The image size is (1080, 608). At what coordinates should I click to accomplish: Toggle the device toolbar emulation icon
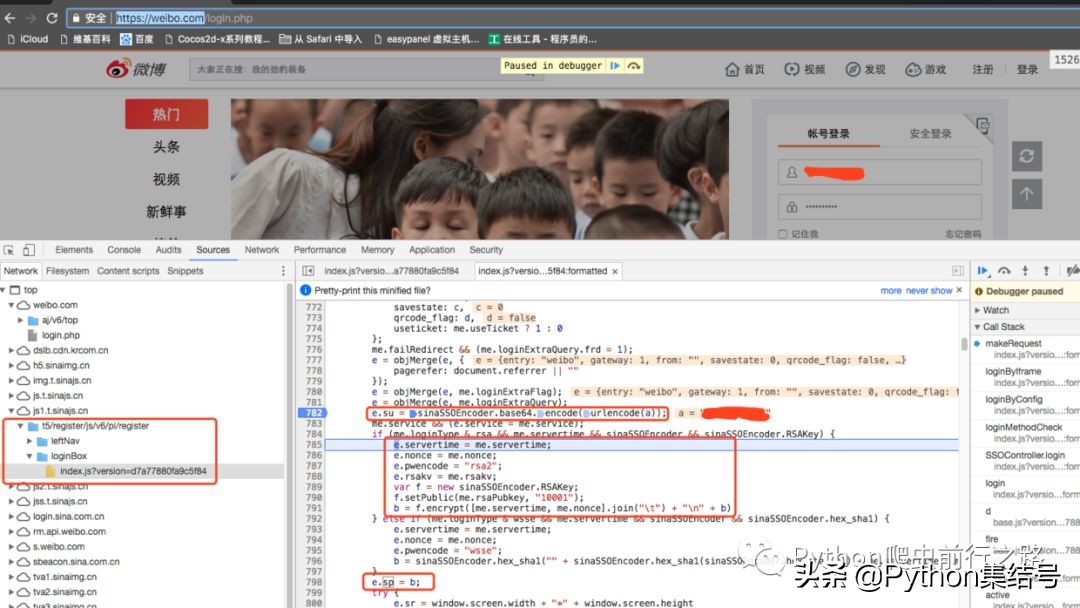pos(27,249)
